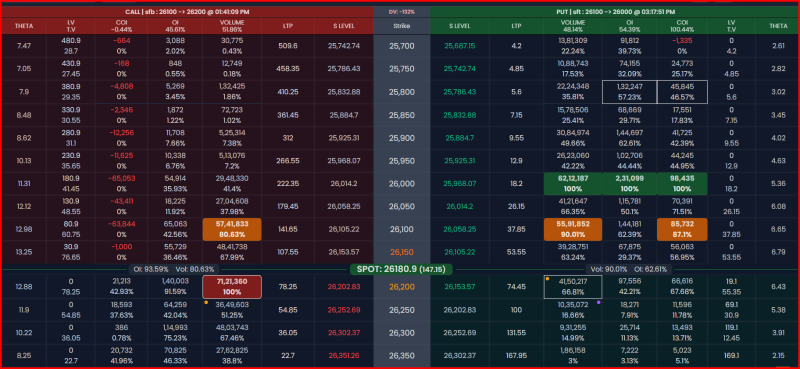800x369 pixels.
Task: Click the orange put COI 85,732 cell
Action: tap(682, 229)
